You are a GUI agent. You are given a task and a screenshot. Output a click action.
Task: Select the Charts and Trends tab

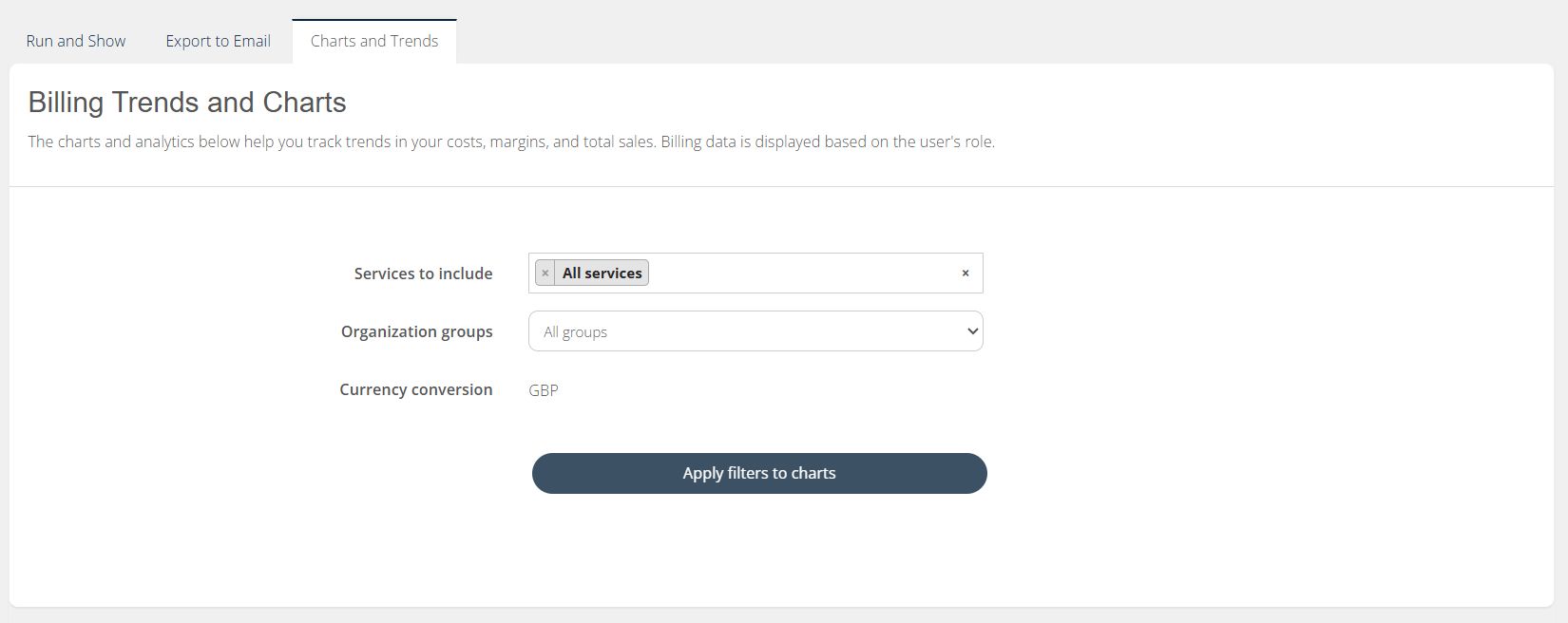point(374,41)
